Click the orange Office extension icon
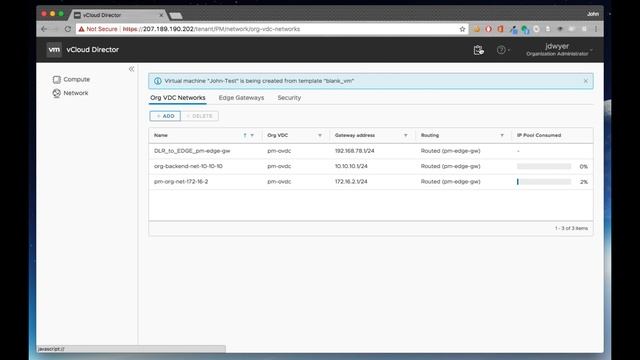Viewport: 640px width, 360px height. point(500,29)
